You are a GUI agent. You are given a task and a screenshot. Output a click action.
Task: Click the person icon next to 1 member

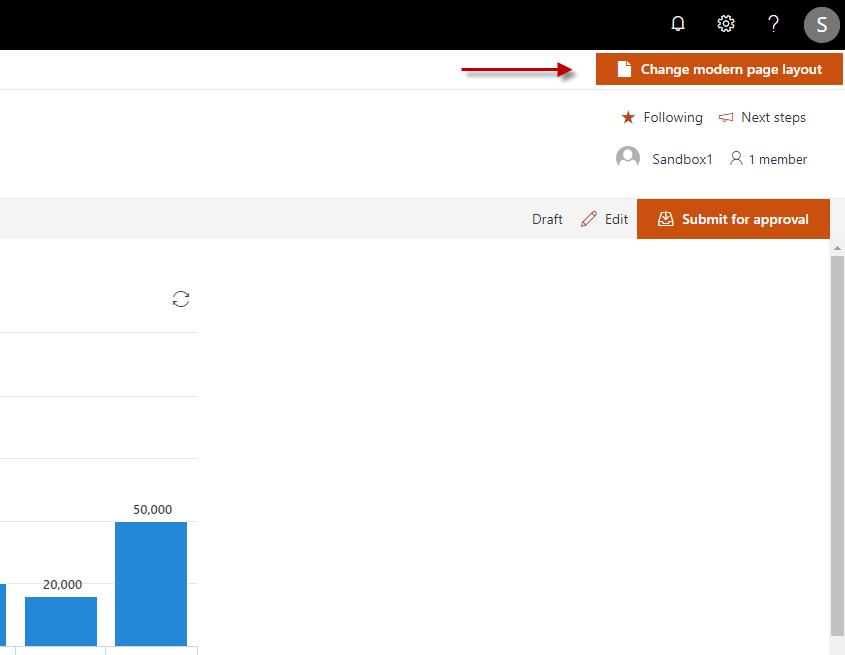(736, 158)
